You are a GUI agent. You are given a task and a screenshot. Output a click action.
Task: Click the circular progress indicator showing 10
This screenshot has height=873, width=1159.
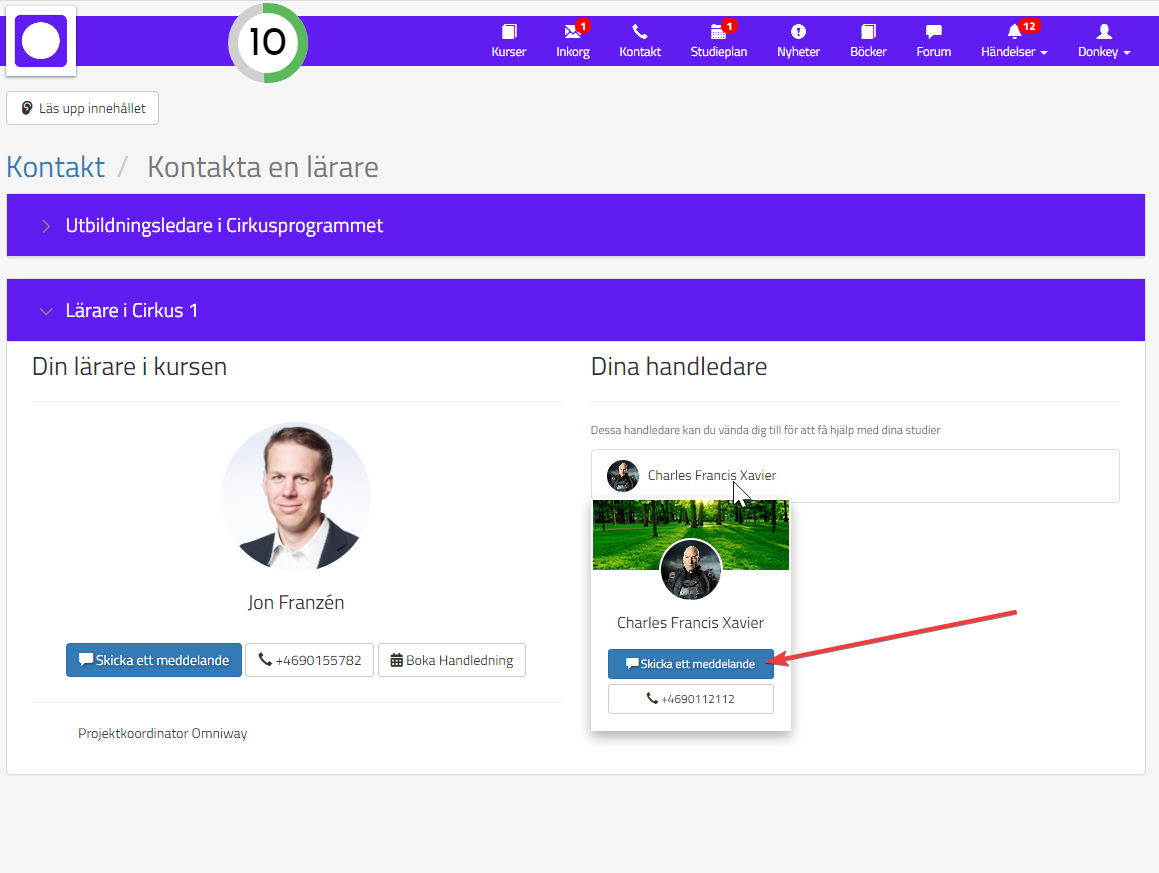(267, 43)
